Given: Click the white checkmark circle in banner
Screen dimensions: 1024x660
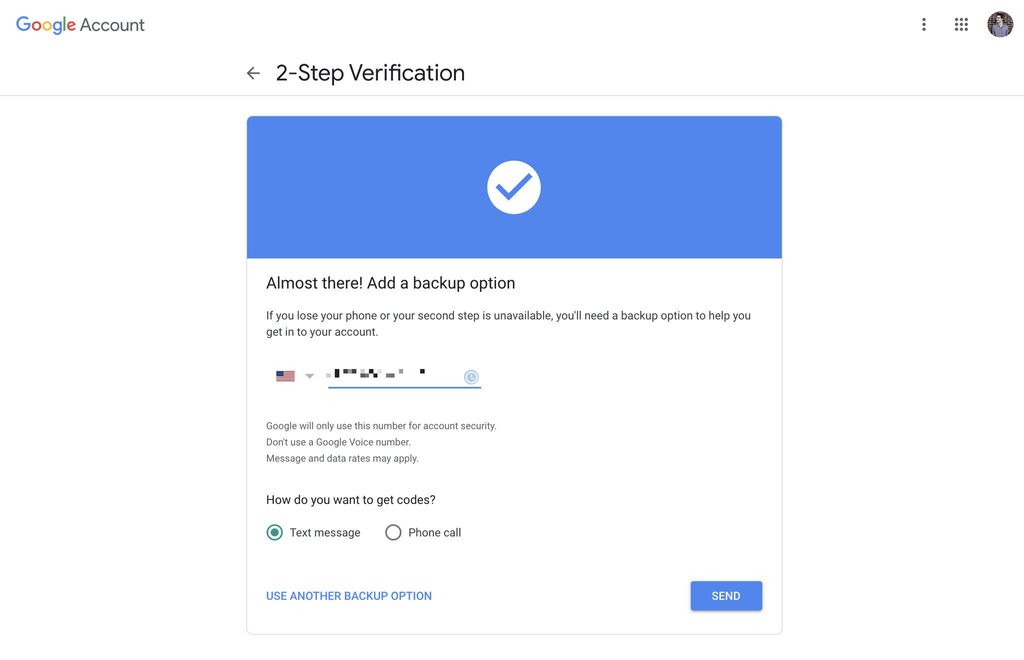Looking at the screenshot, I should point(514,187).
